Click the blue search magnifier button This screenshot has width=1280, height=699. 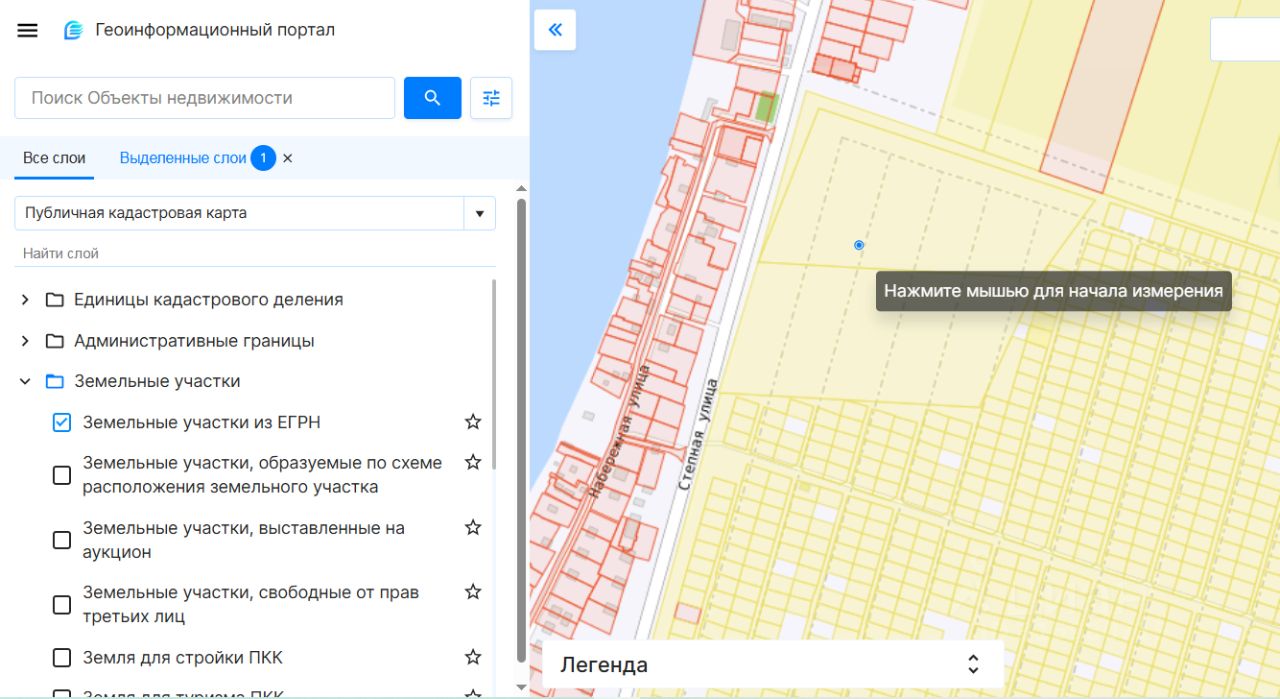click(432, 98)
